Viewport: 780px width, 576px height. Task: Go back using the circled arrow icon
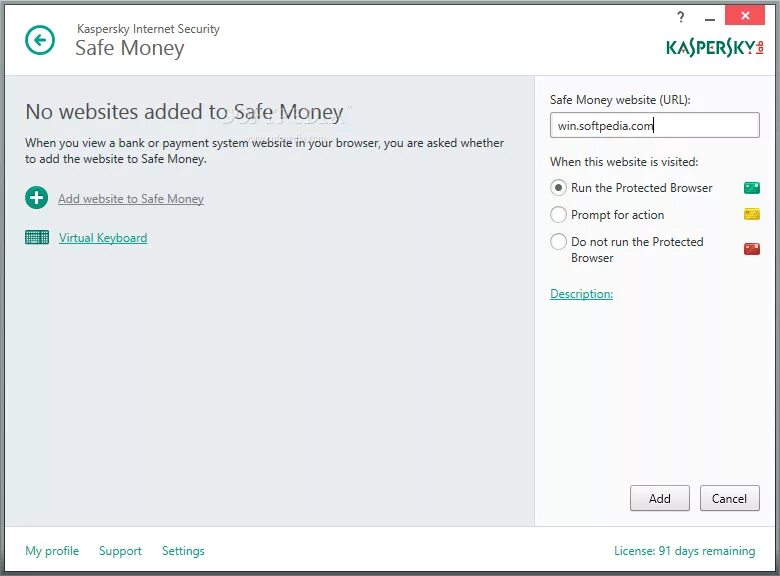point(40,40)
